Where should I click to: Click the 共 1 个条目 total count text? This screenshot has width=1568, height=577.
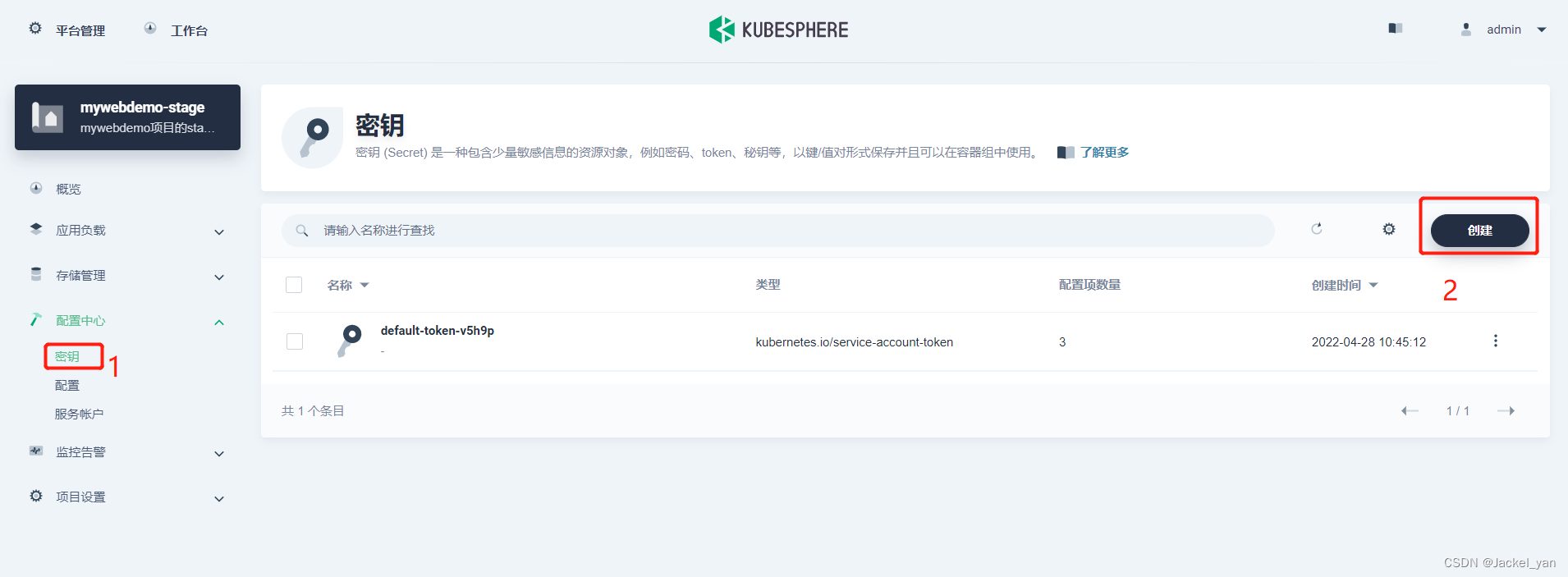[x=313, y=410]
